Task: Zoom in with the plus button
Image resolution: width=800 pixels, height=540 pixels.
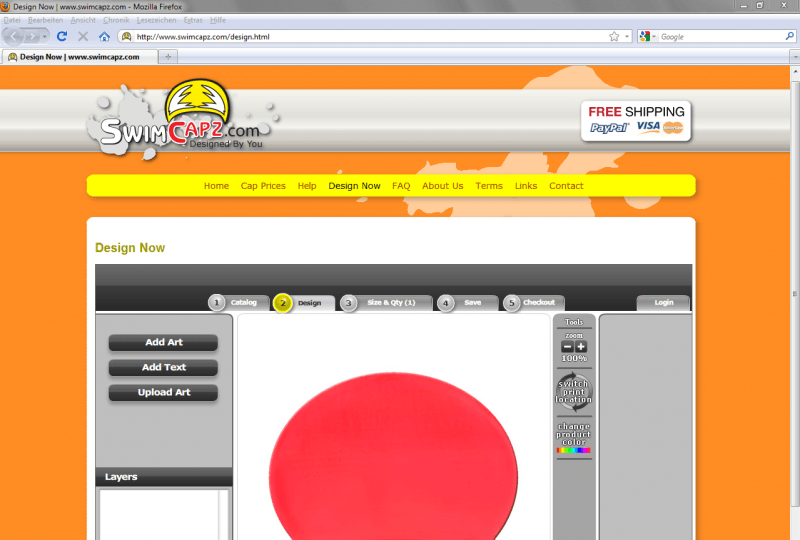Action: click(x=581, y=347)
